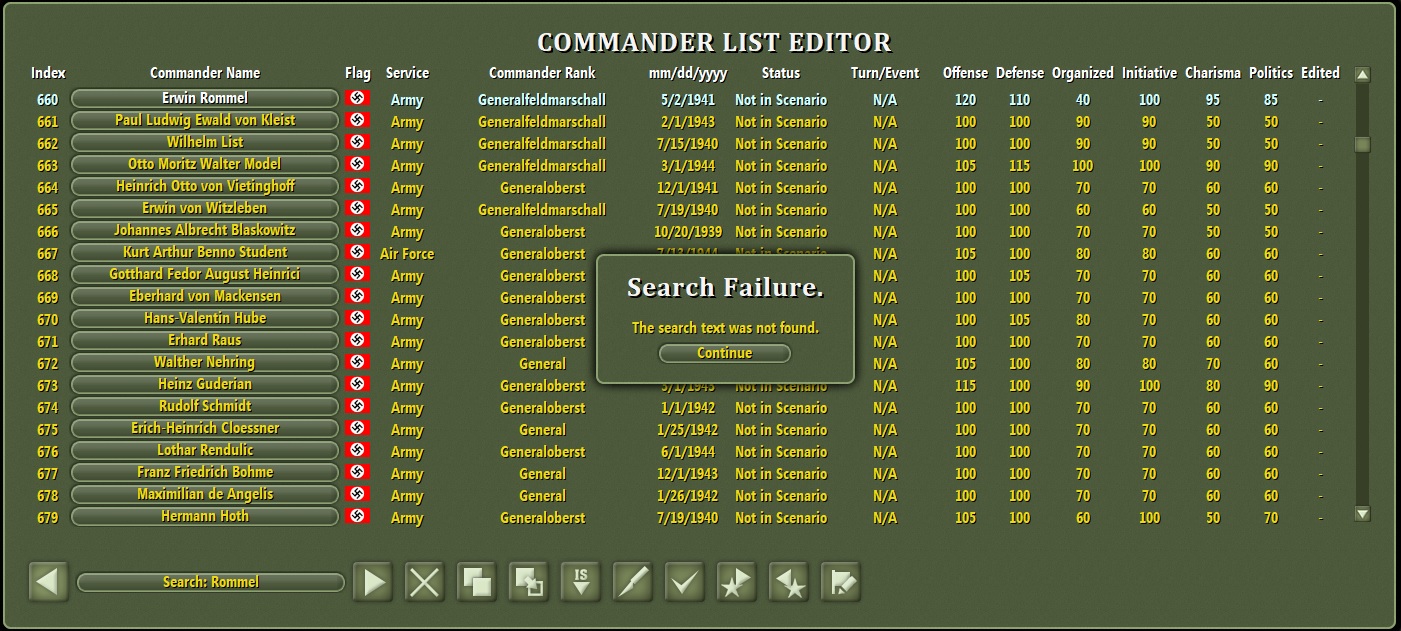This screenshot has height=631, width=1401.
Task: Open the Erwin Rommel commander name button
Action: tap(205, 98)
